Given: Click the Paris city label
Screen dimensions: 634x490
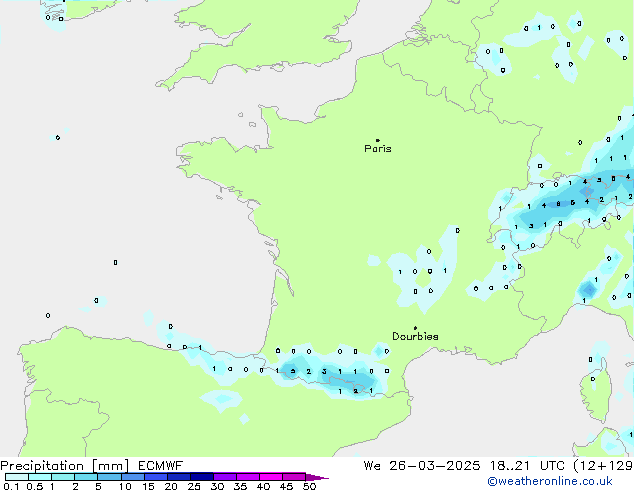Looking at the screenshot, I should click(378, 149).
